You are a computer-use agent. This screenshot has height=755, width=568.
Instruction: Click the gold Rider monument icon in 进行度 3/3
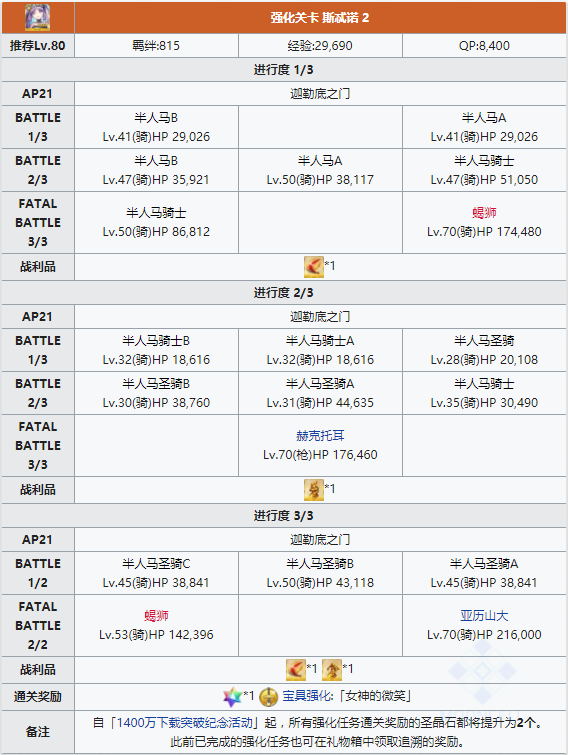point(332,670)
